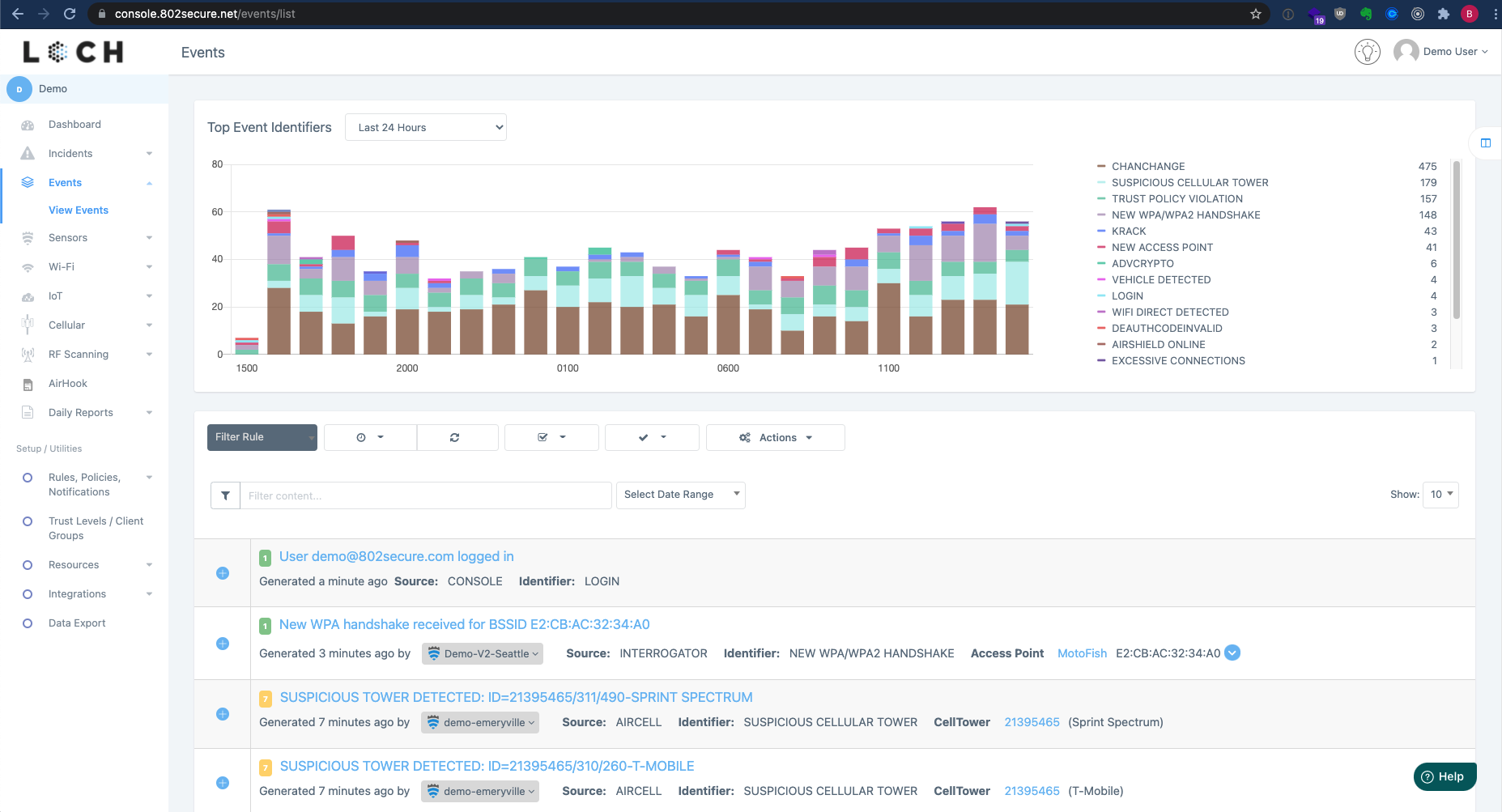The image size is (1502, 812).
Task: Open the checkmark acknowledge dropdown
Action: (x=652, y=437)
